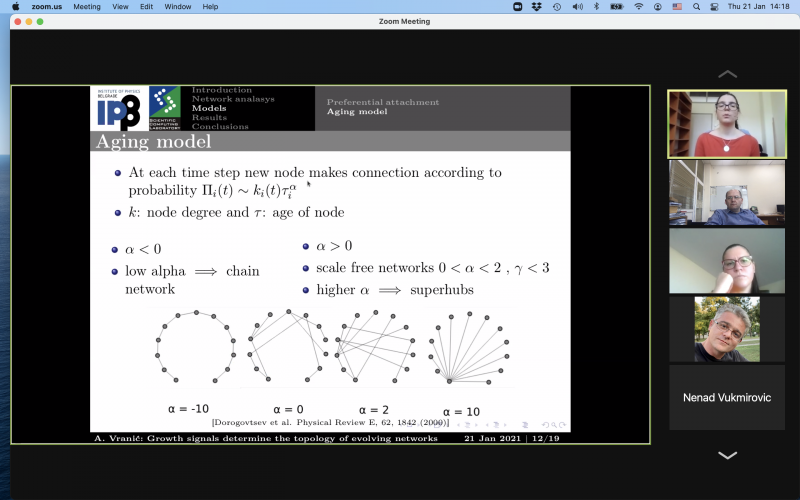Click the yellow minimize window button
Image resolution: width=800 pixels, height=500 pixels.
pos(29,21)
